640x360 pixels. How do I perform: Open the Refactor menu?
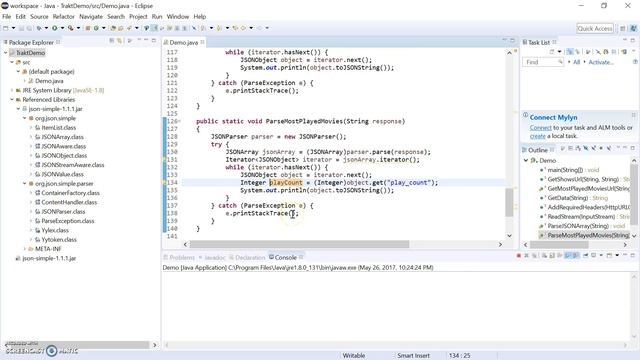(64, 17)
